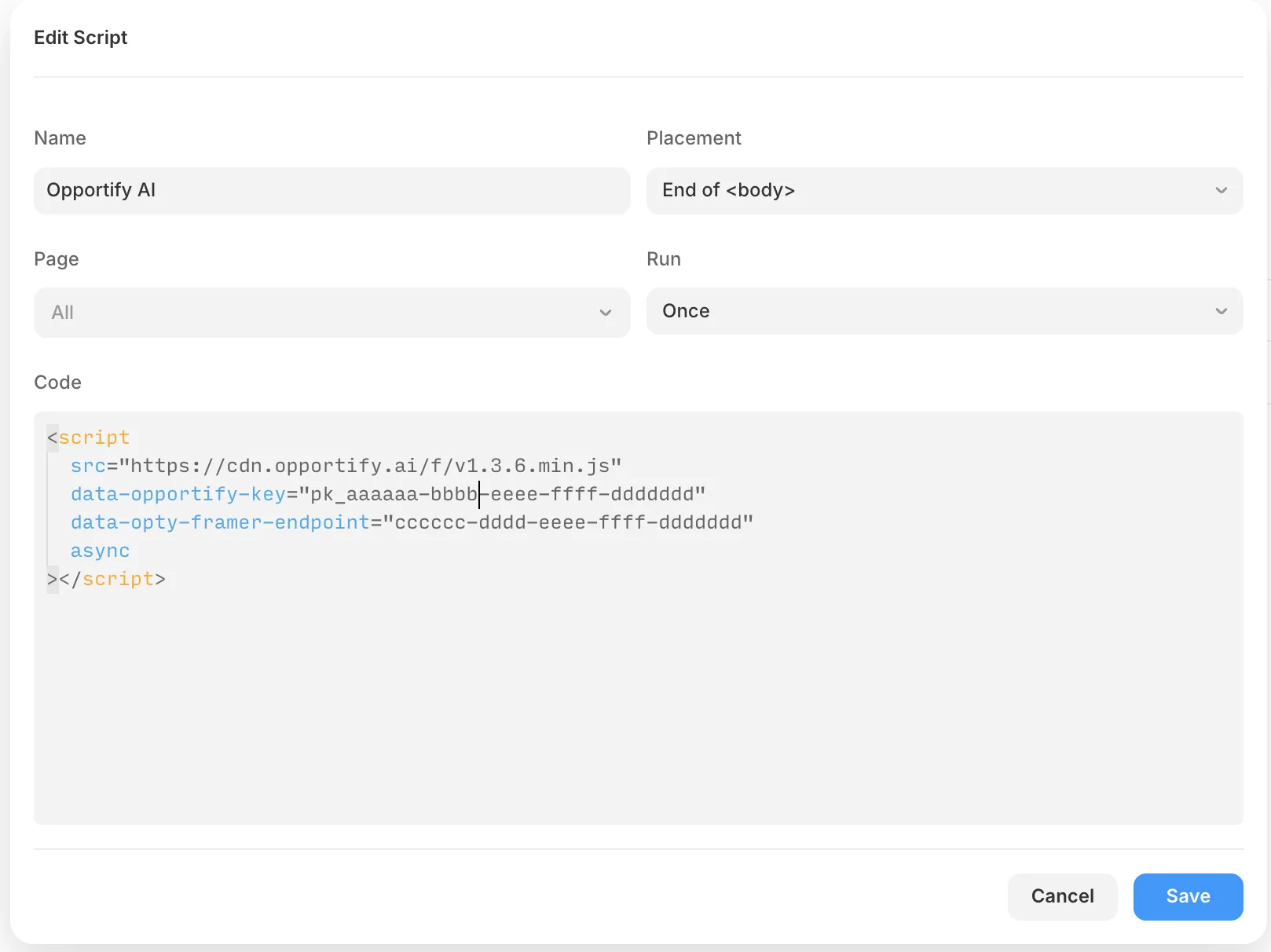Click the Run label
Viewport: 1271px width, 952px height.
pyautogui.click(x=663, y=258)
